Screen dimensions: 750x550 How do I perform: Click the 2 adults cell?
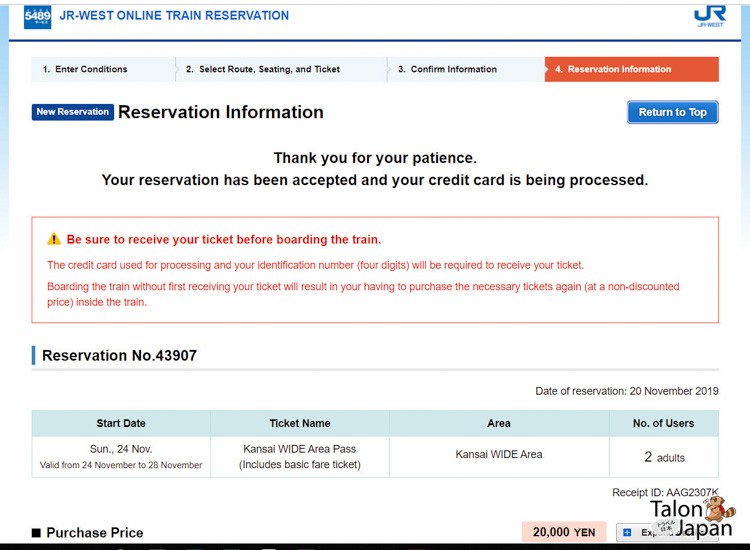[x=664, y=457]
